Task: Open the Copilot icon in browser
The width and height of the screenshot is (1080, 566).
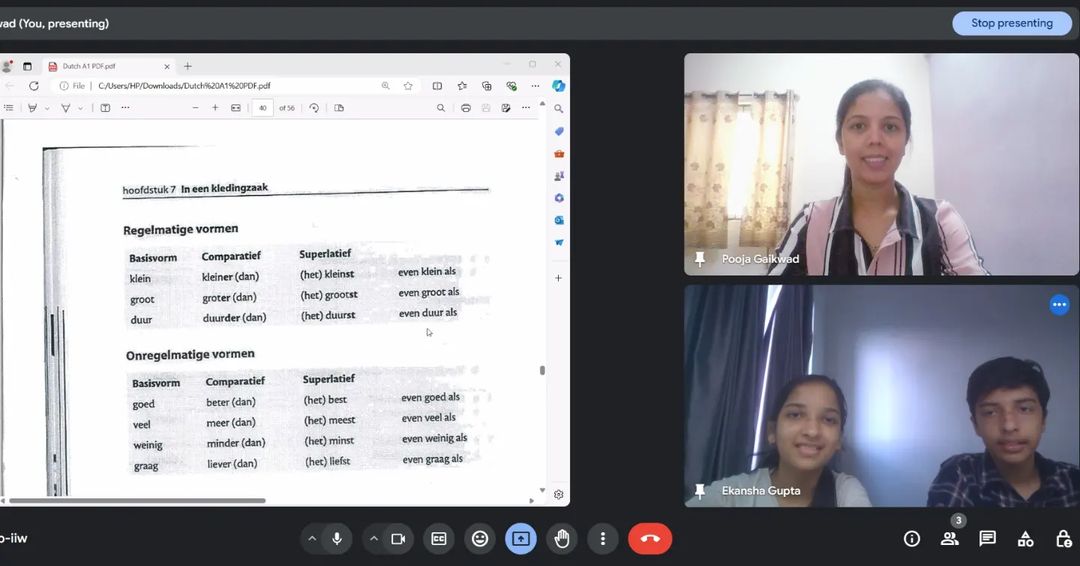Action: click(x=559, y=86)
